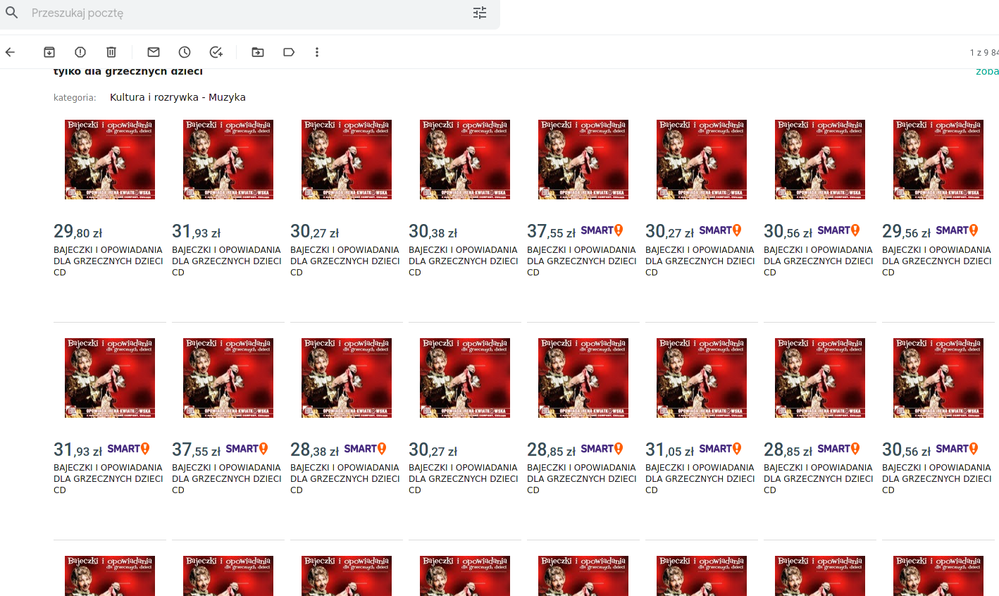Go back to inbox with the back arrow
999x596 pixels.
(10, 52)
